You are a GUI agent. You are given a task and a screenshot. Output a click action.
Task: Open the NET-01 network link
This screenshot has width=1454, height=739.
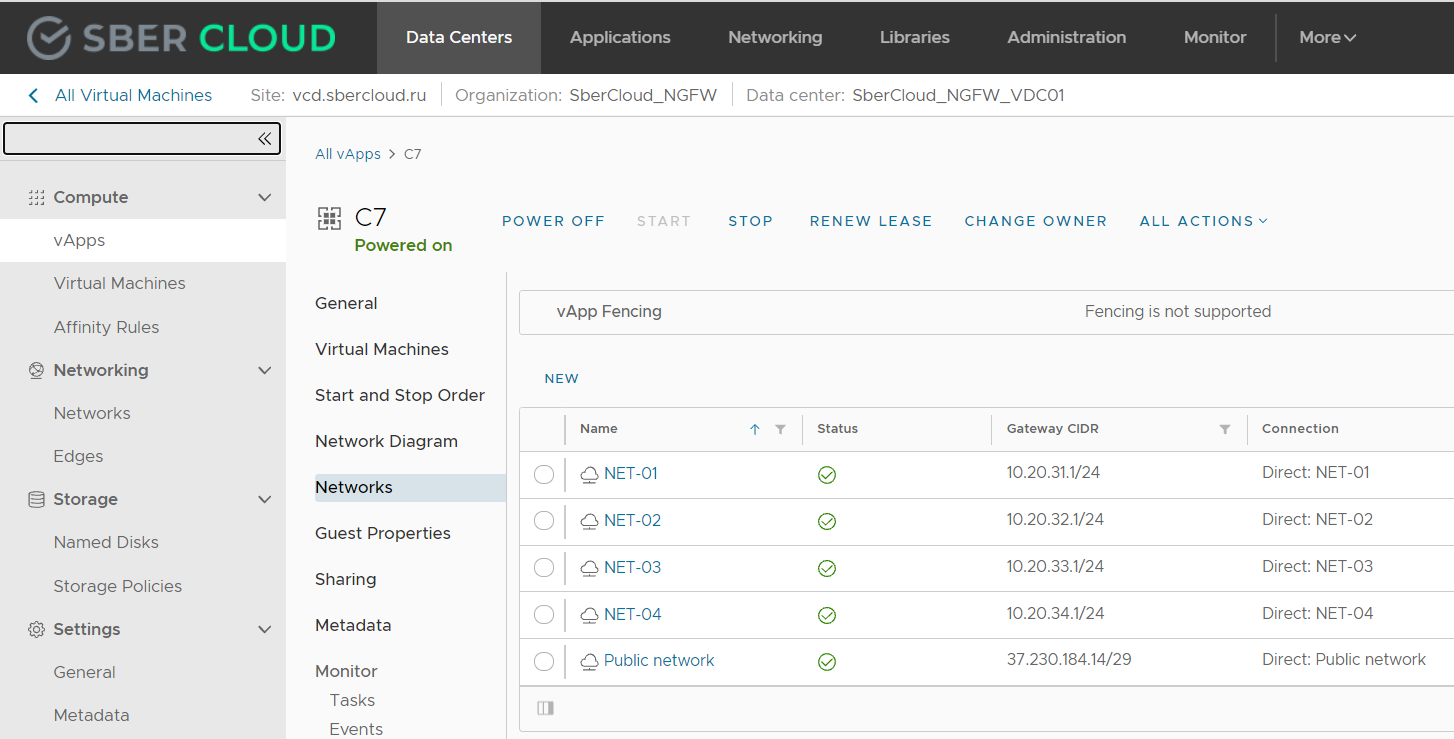[631, 474]
